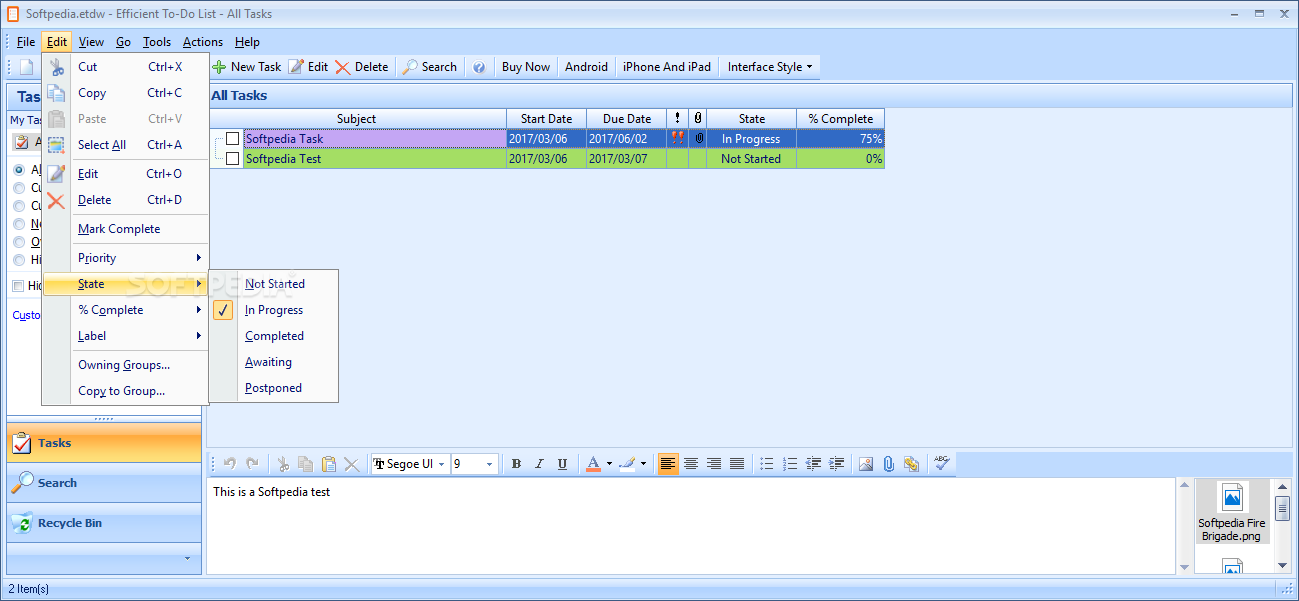Open the Actions menu
The image size is (1299, 601).
pyautogui.click(x=203, y=42)
